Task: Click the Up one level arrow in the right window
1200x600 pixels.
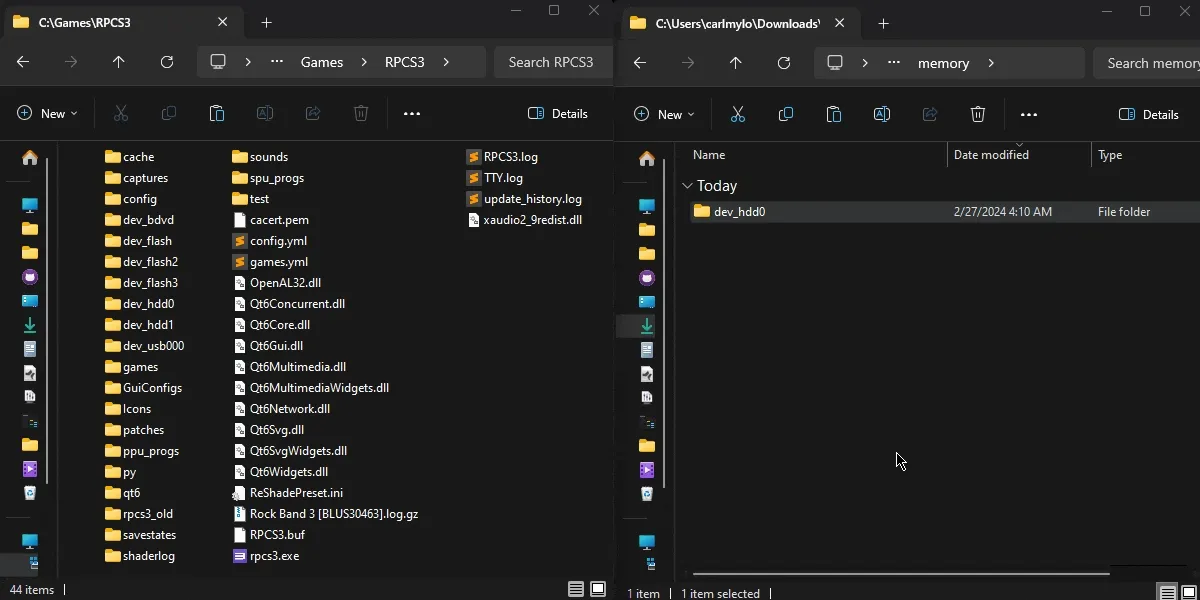Action: tap(735, 62)
